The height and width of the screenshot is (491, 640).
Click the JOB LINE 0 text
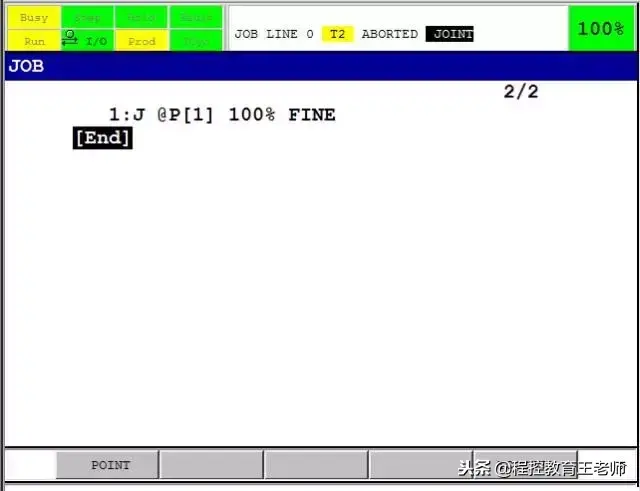274,34
